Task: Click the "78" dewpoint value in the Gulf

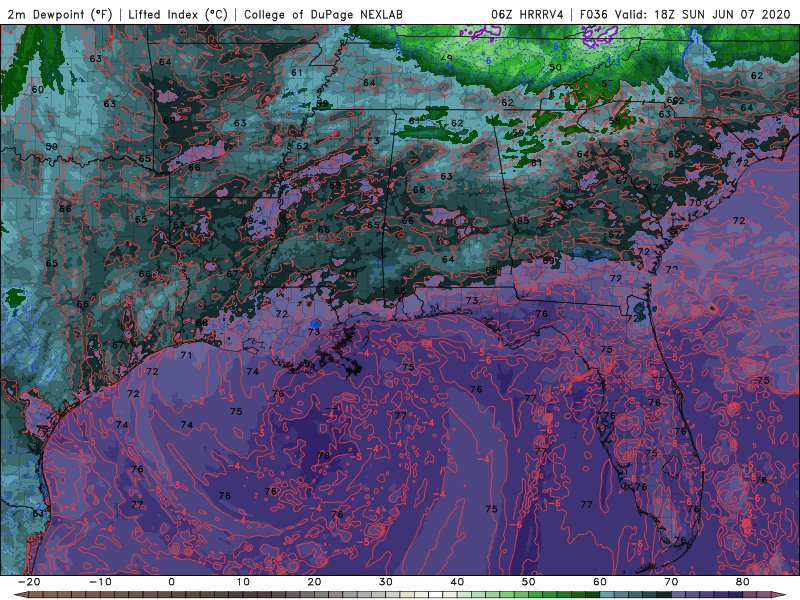Action: pos(324,456)
